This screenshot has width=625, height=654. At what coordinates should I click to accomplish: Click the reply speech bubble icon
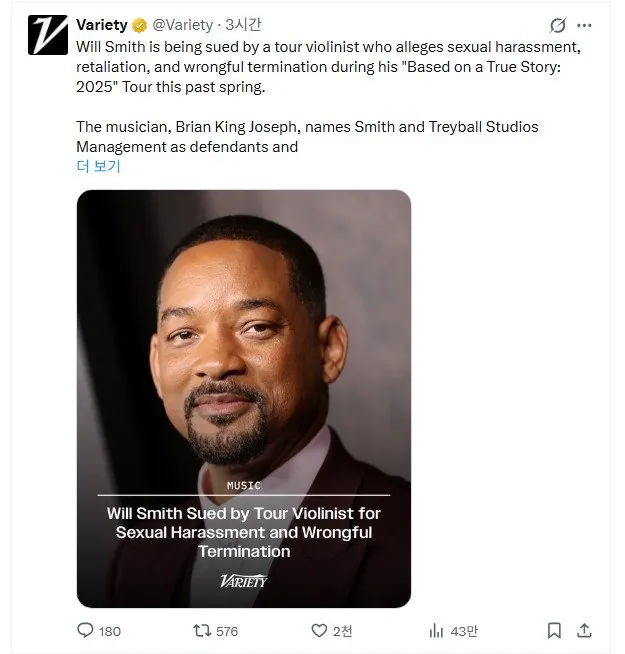coord(85,630)
